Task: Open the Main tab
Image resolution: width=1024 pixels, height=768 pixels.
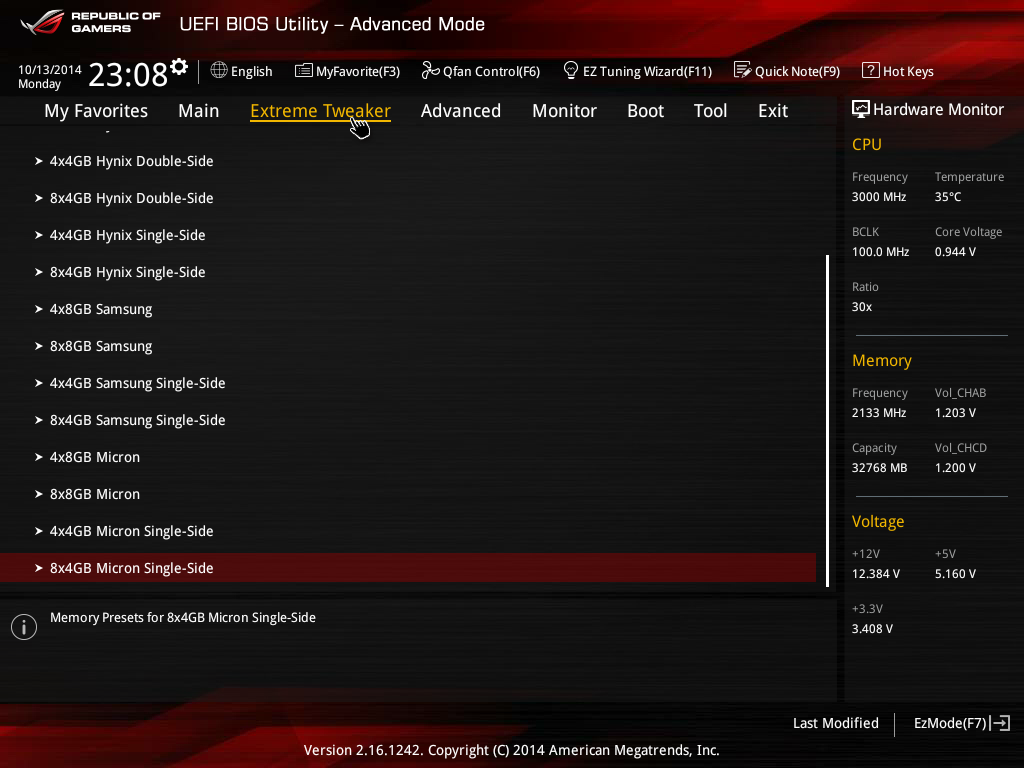Action: [x=199, y=111]
